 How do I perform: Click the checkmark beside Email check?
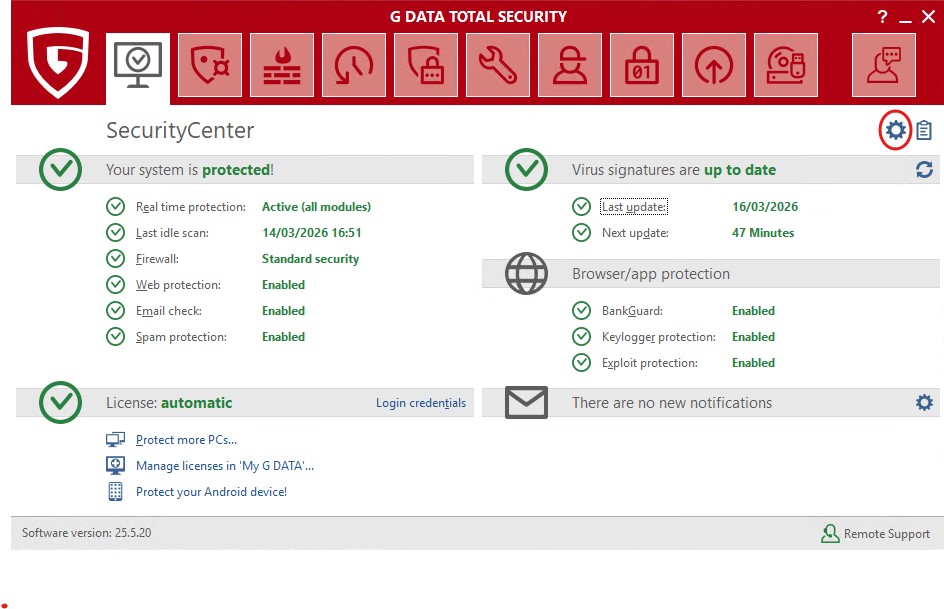pos(115,311)
